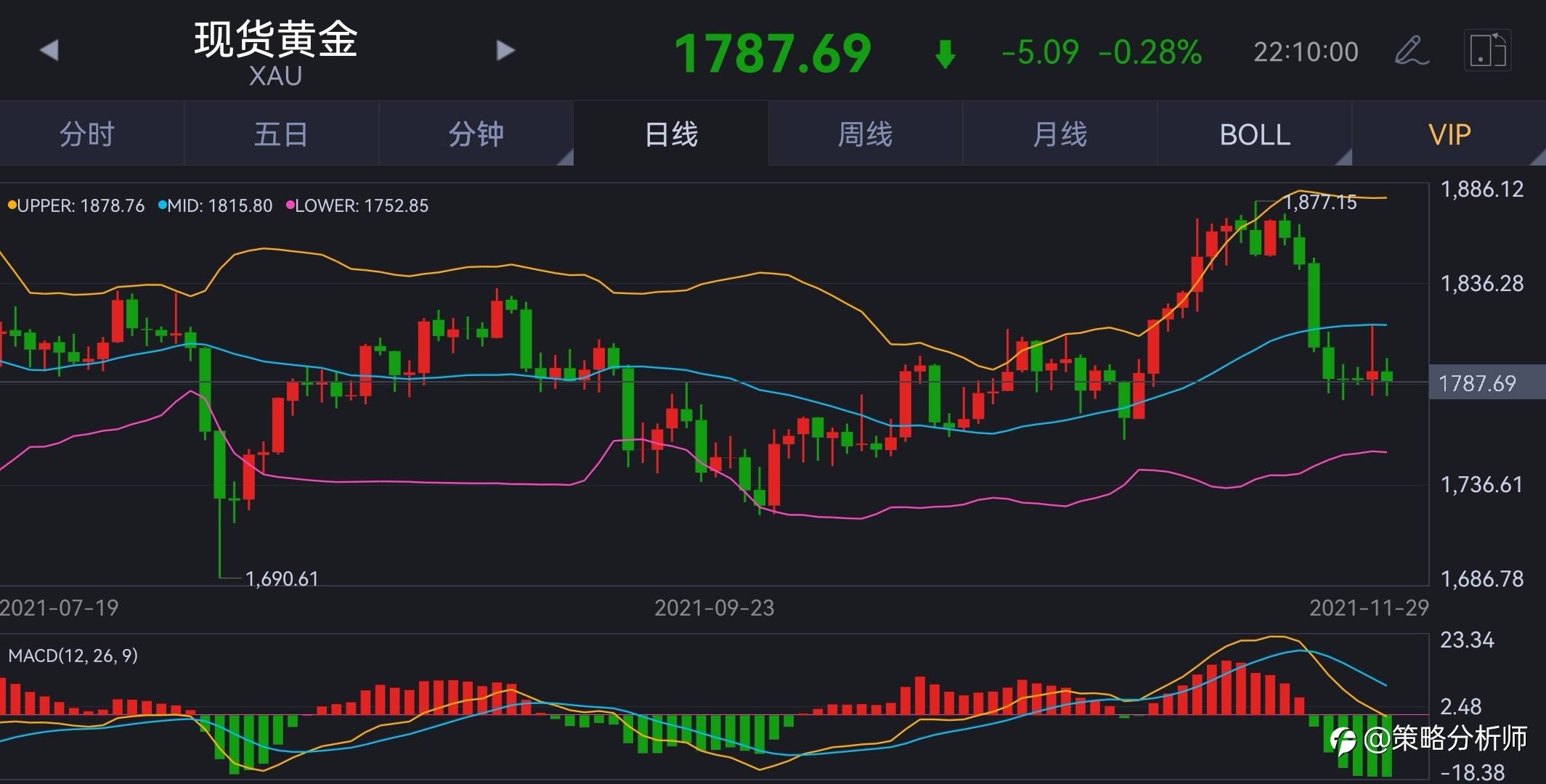Select the 周线 weekly chart tab
The image size is (1546, 784).
click(866, 134)
